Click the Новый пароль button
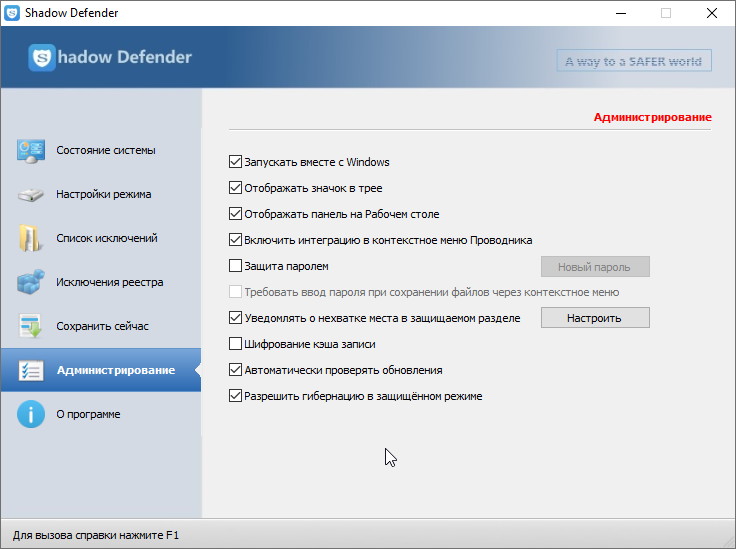This screenshot has height=549, width=736. click(595, 267)
